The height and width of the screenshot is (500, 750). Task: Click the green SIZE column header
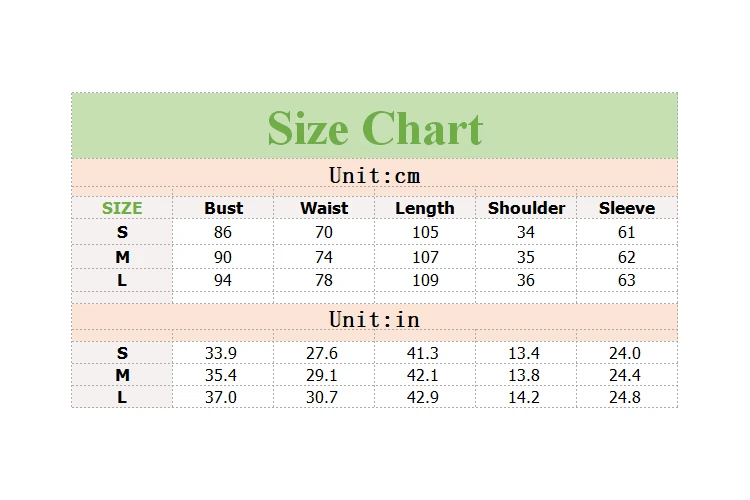coord(122,208)
